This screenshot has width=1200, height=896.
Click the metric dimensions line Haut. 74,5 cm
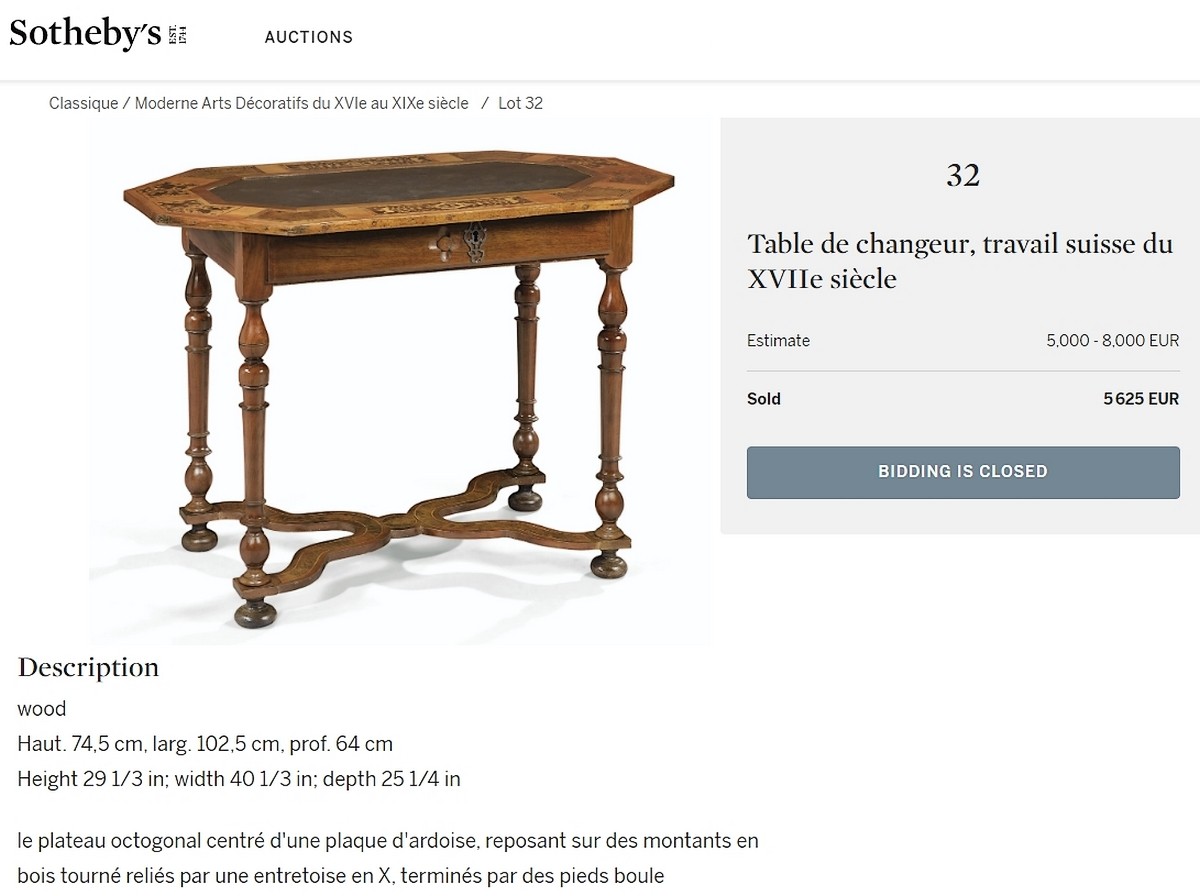click(205, 744)
